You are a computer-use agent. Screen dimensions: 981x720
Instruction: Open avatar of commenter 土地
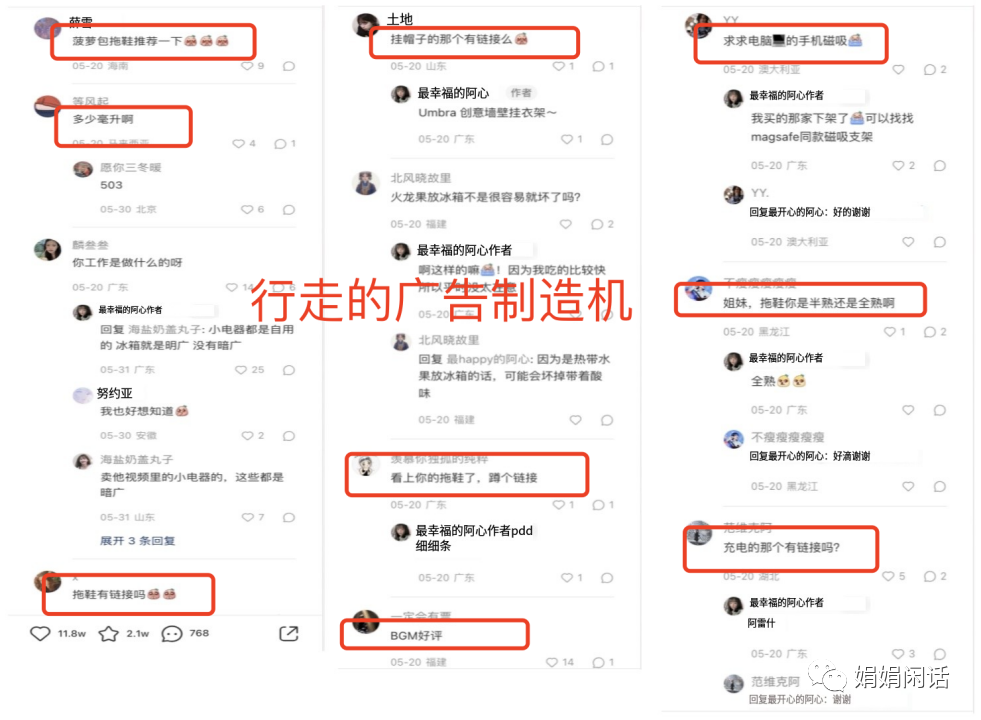(x=366, y=25)
